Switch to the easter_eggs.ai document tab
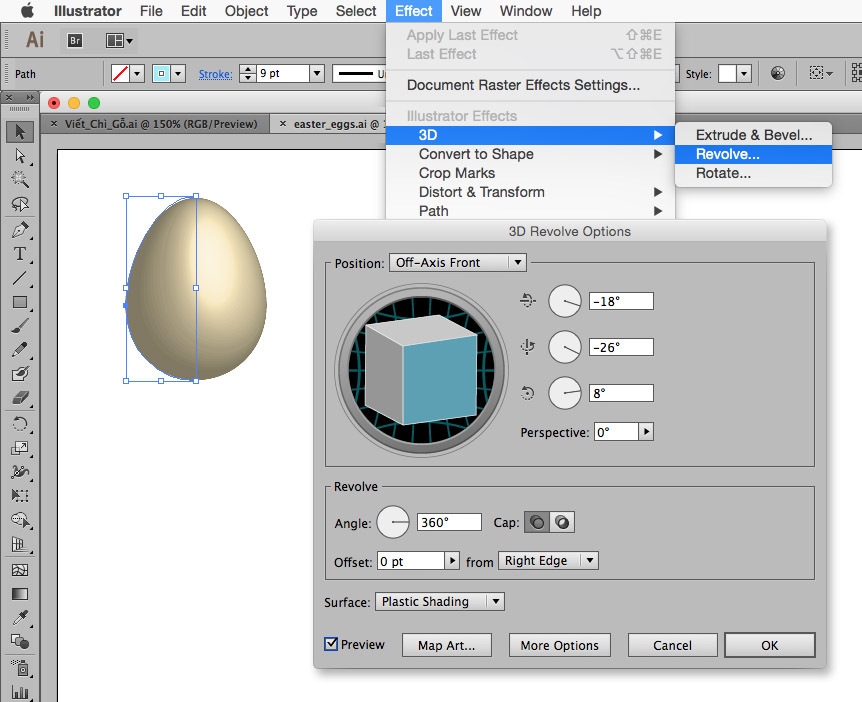This screenshot has height=702, width=862. click(333, 124)
